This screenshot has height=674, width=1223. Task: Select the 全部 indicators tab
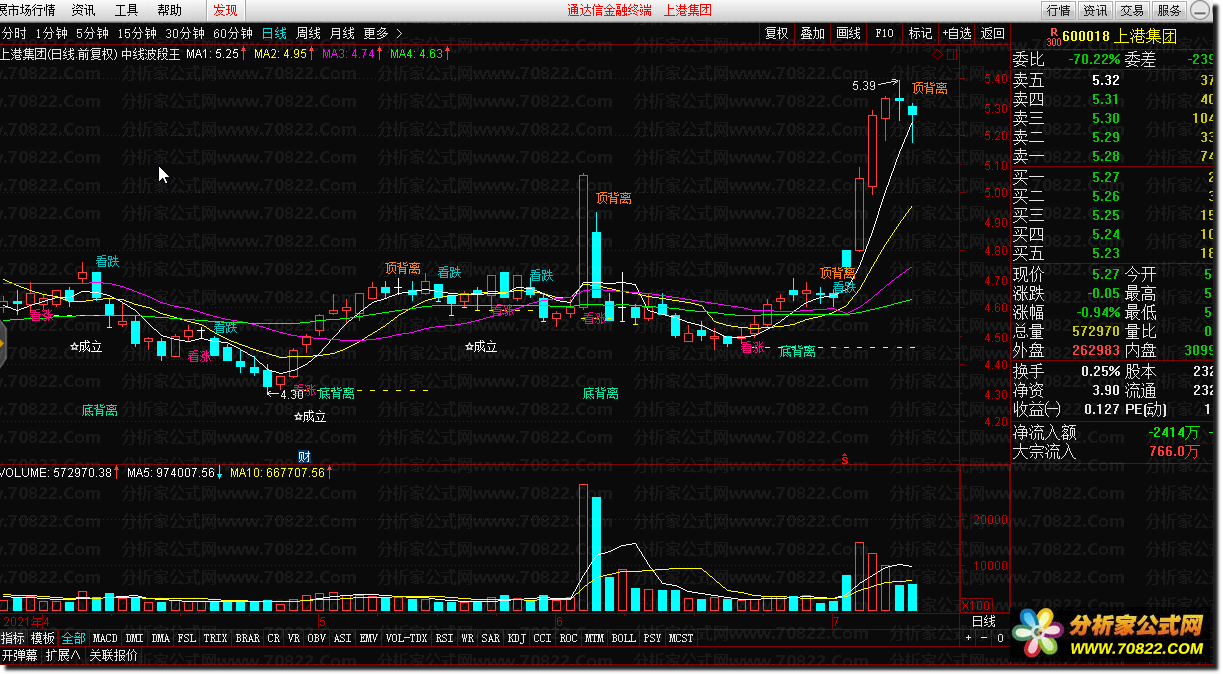pos(74,638)
